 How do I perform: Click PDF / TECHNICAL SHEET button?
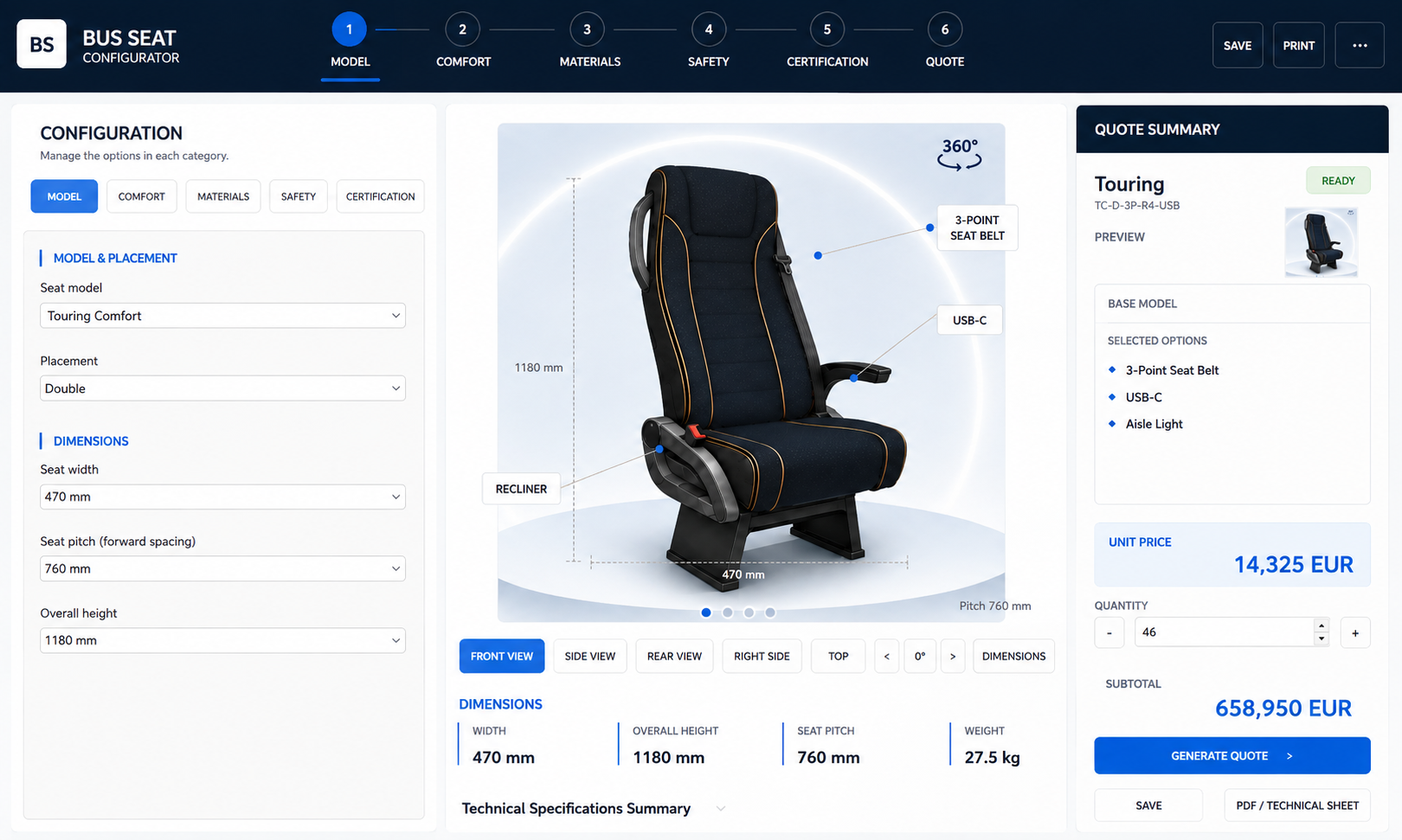click(x=1297, y=805)
